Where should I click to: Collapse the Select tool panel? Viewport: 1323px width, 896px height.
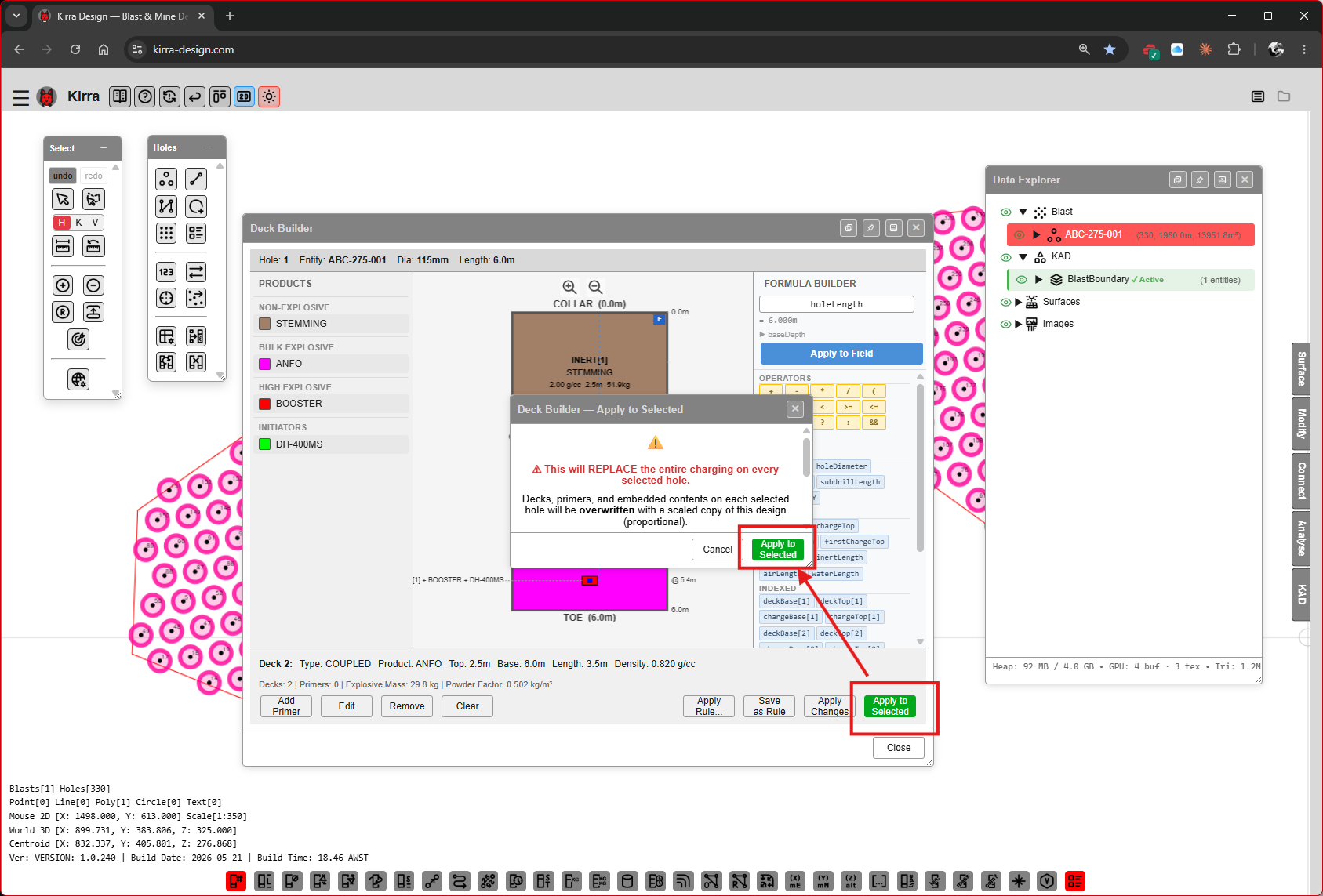(103, 148)
